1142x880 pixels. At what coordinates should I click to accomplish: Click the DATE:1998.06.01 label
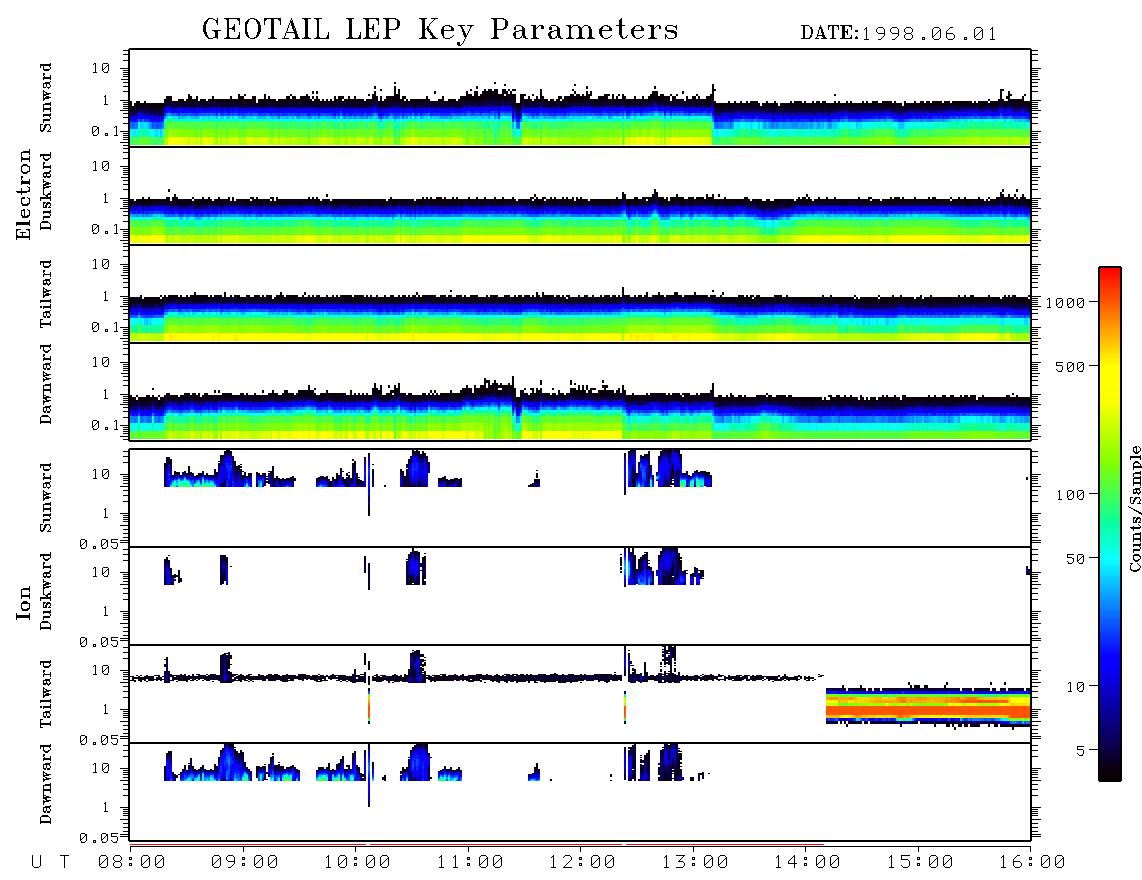click(x=898, y=34)
